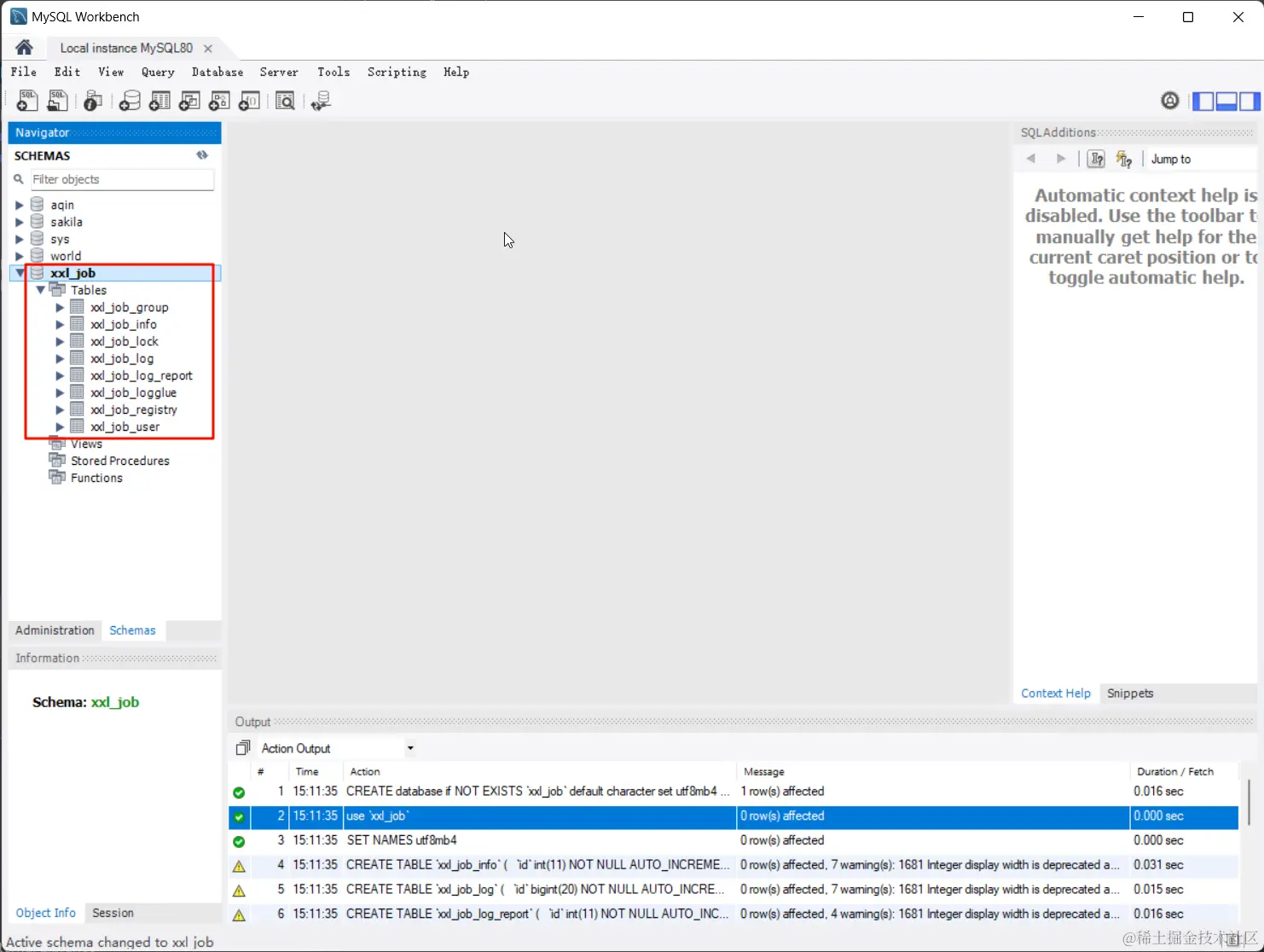
Task: Switch to the Administration tab
Action: pyautogui.click(x=55, y=630)
